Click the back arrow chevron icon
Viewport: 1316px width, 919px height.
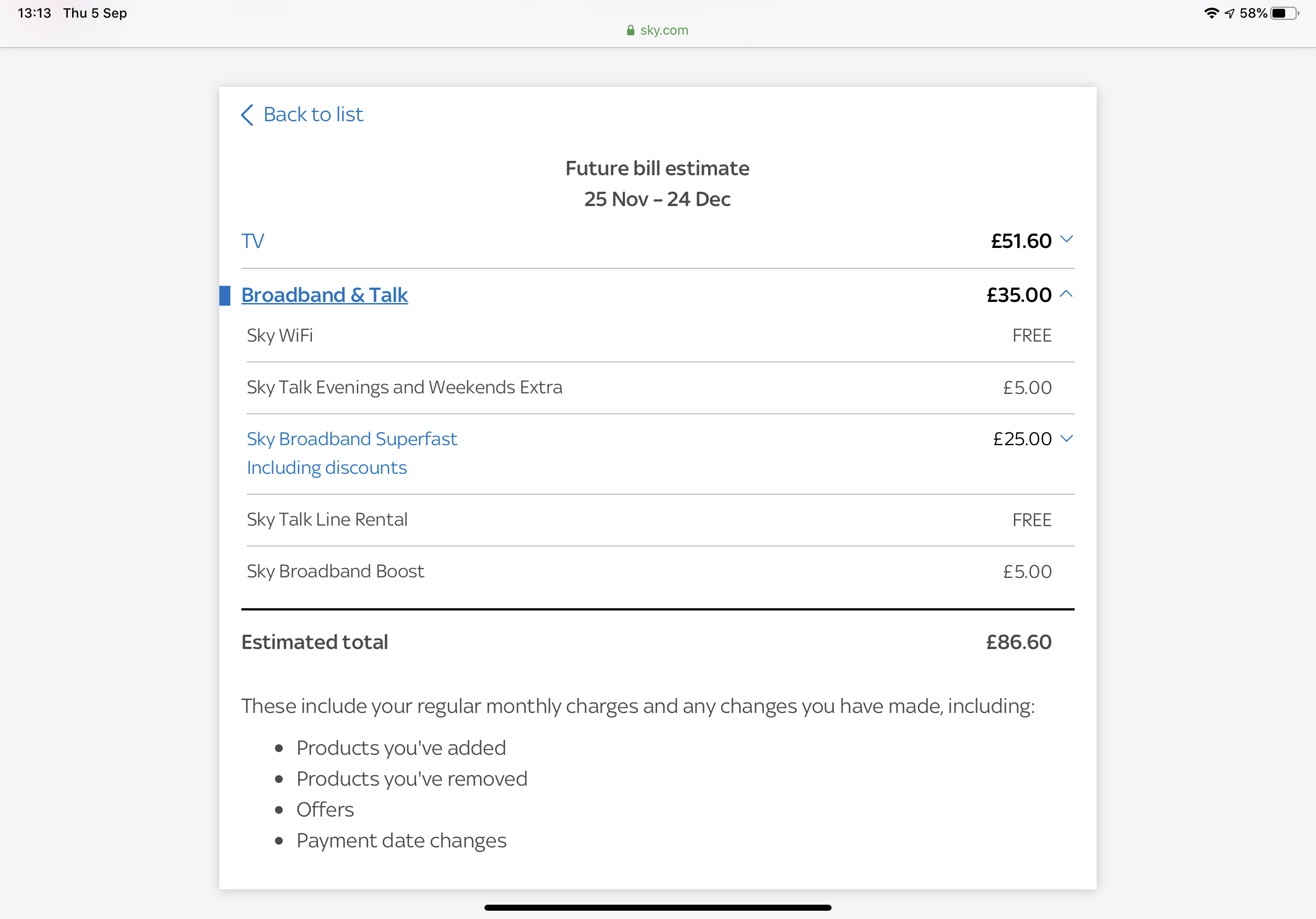(x=246, y=115)
